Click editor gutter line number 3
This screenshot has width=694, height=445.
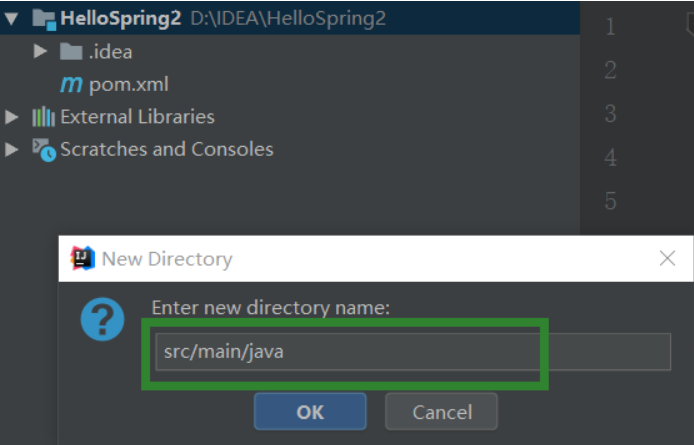tap(610, 113)
